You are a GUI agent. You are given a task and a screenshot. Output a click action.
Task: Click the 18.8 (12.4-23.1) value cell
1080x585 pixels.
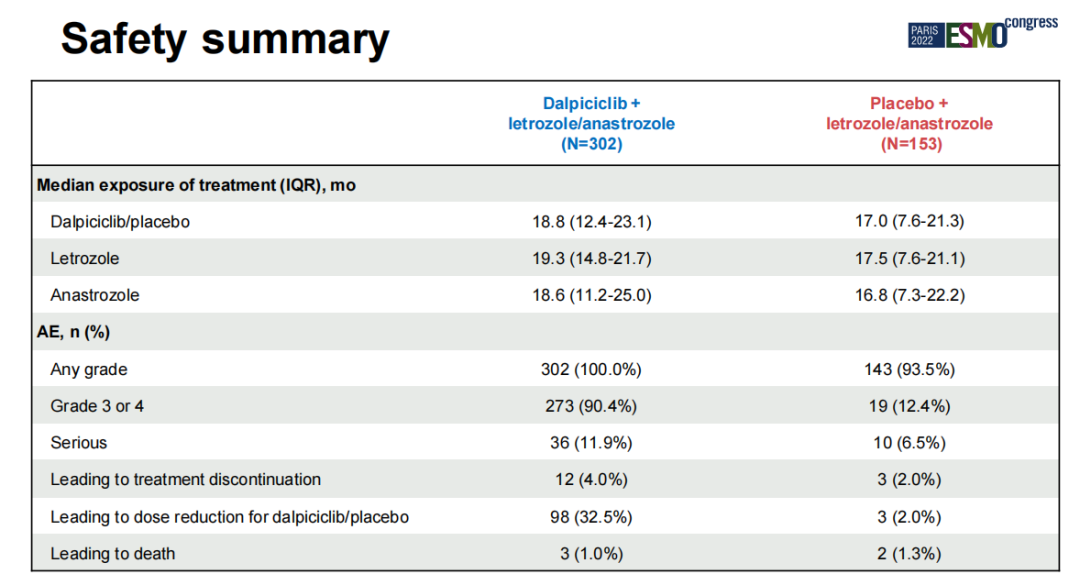[x=591, y=222]
